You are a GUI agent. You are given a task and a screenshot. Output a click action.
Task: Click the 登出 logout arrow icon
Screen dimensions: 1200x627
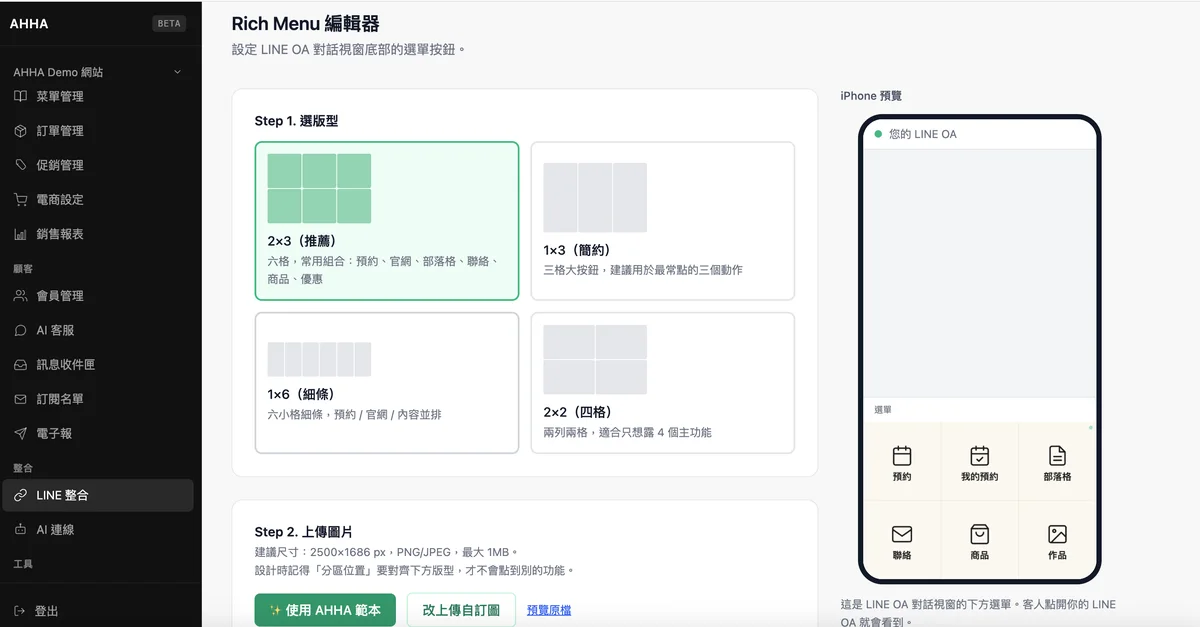pyautogui.click(x=20, y=611)
